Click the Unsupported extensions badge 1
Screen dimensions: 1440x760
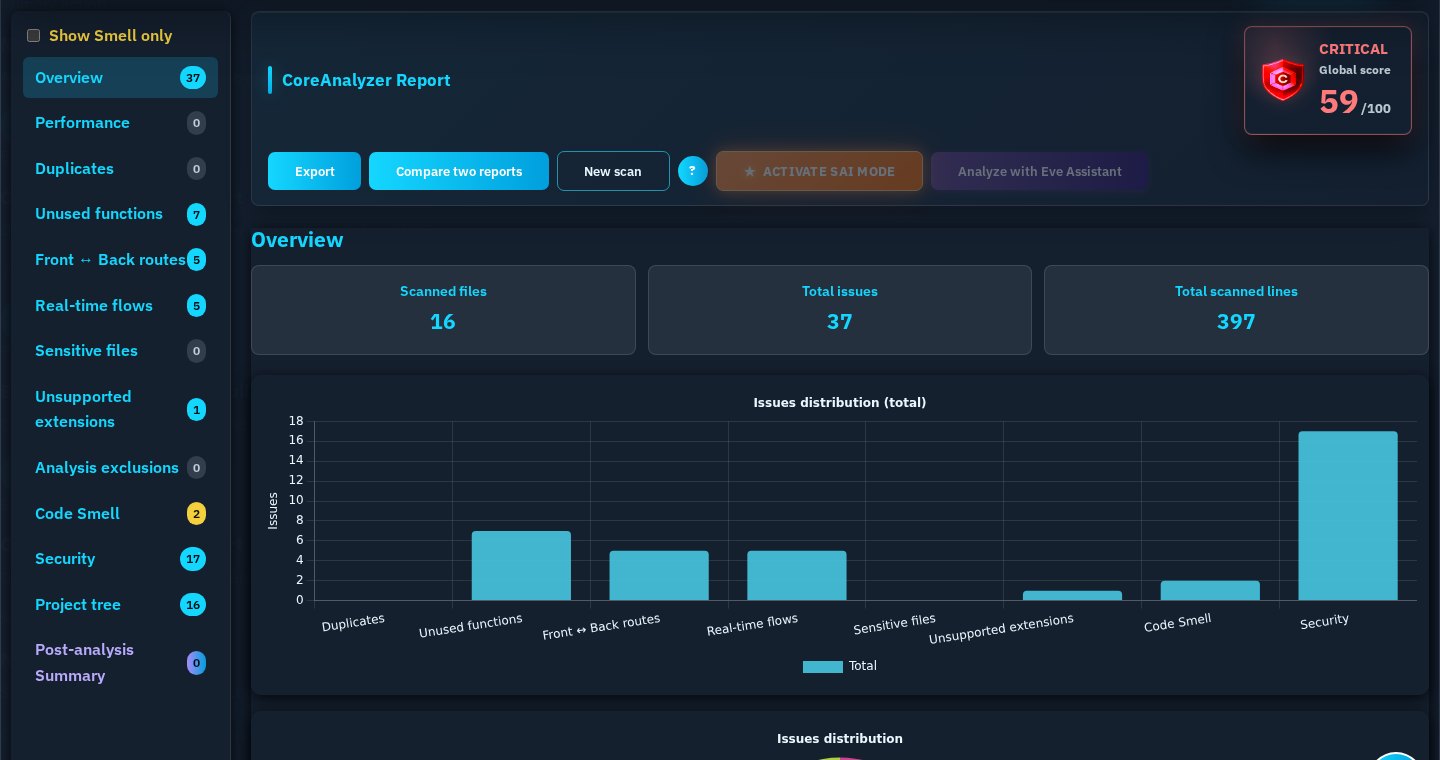[196, 409]
